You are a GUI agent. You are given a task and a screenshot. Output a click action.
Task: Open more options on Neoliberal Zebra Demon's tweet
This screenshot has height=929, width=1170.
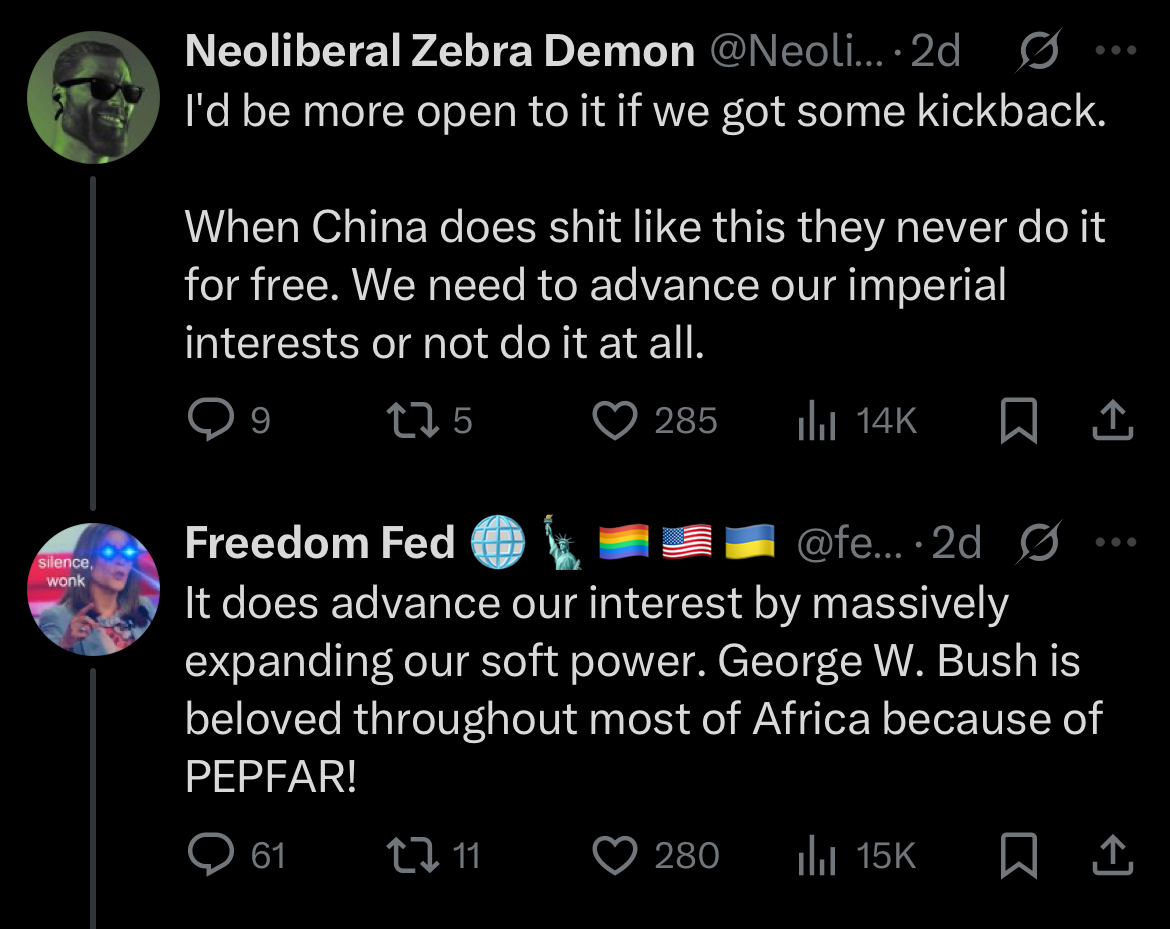(x=1116, y=51)
